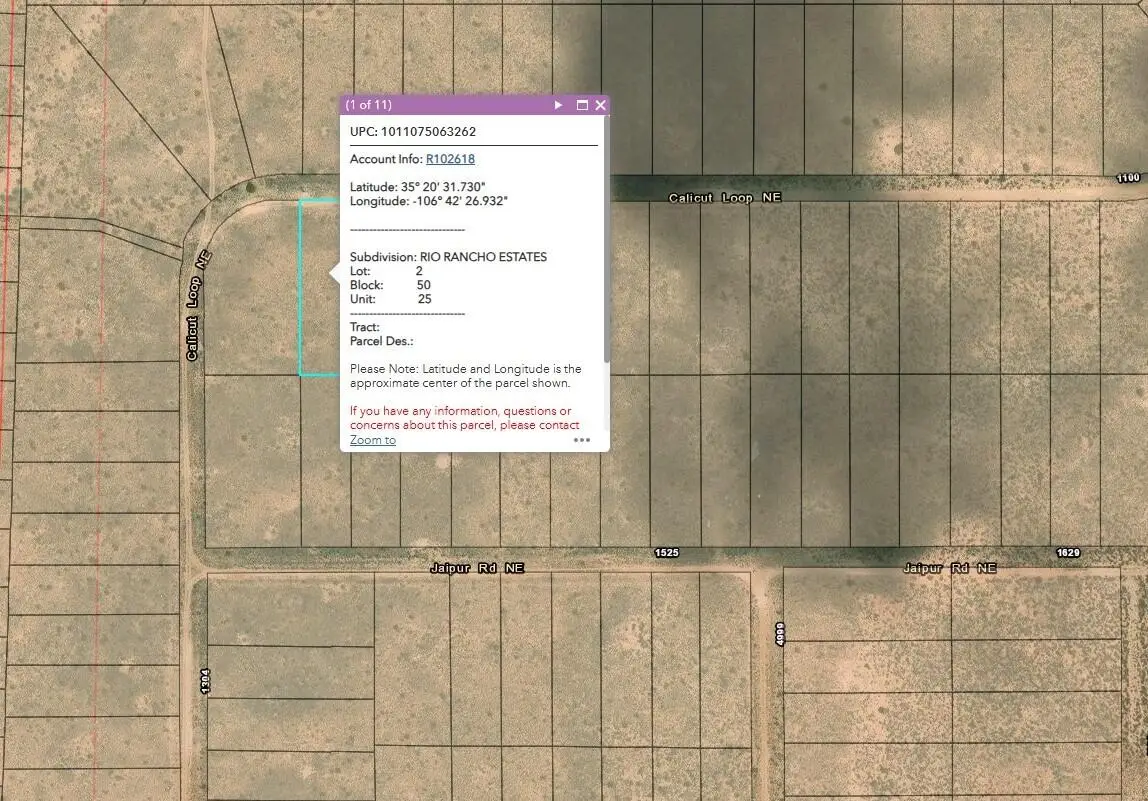The height and width of the screenshot is (801, 1148).
Task: Open the ellipsis options menu in popup
Action: 582,440
